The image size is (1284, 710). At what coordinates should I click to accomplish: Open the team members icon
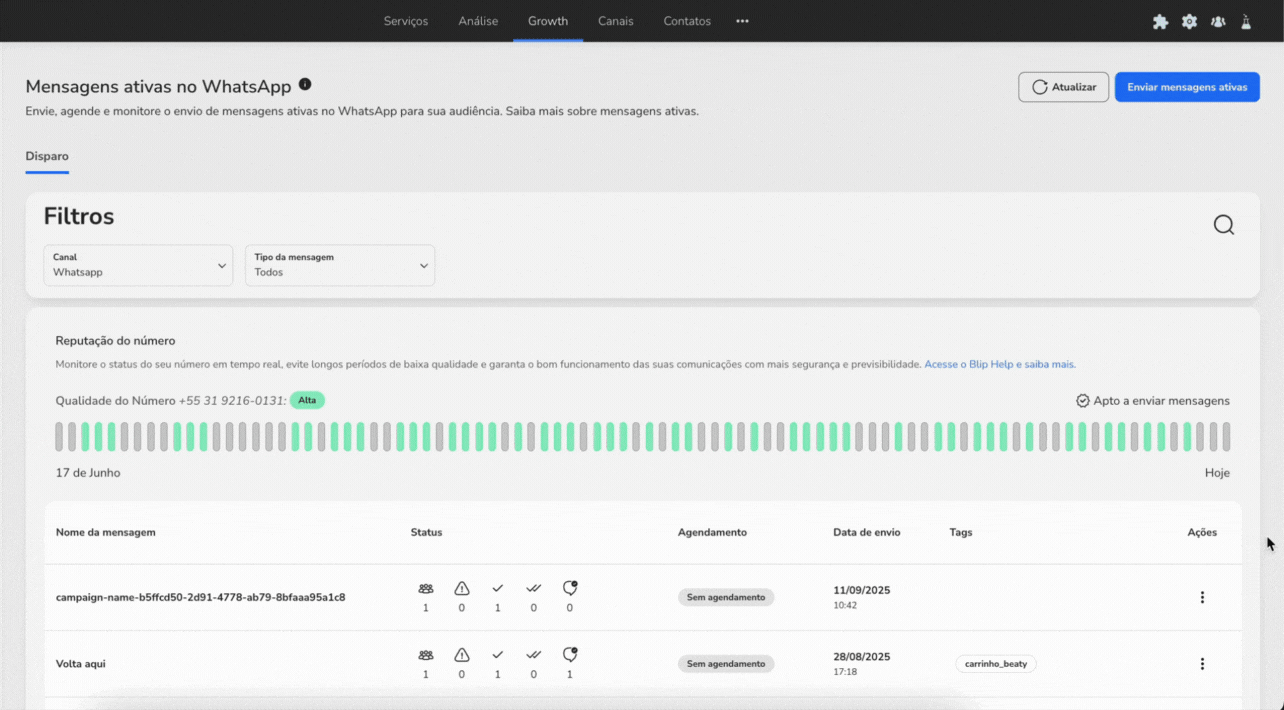click(x=1218, y=21)
